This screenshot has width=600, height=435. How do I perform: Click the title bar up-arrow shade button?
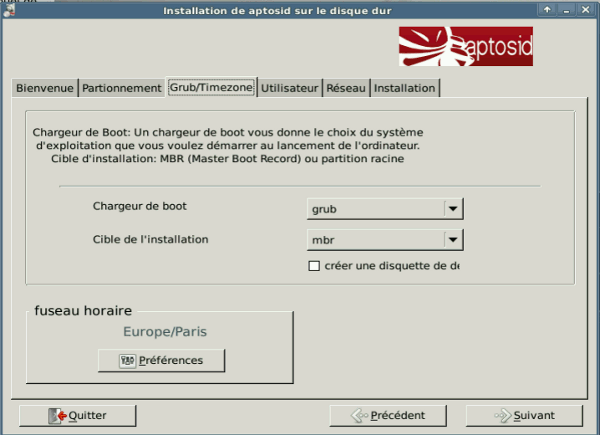click(547, 10)
